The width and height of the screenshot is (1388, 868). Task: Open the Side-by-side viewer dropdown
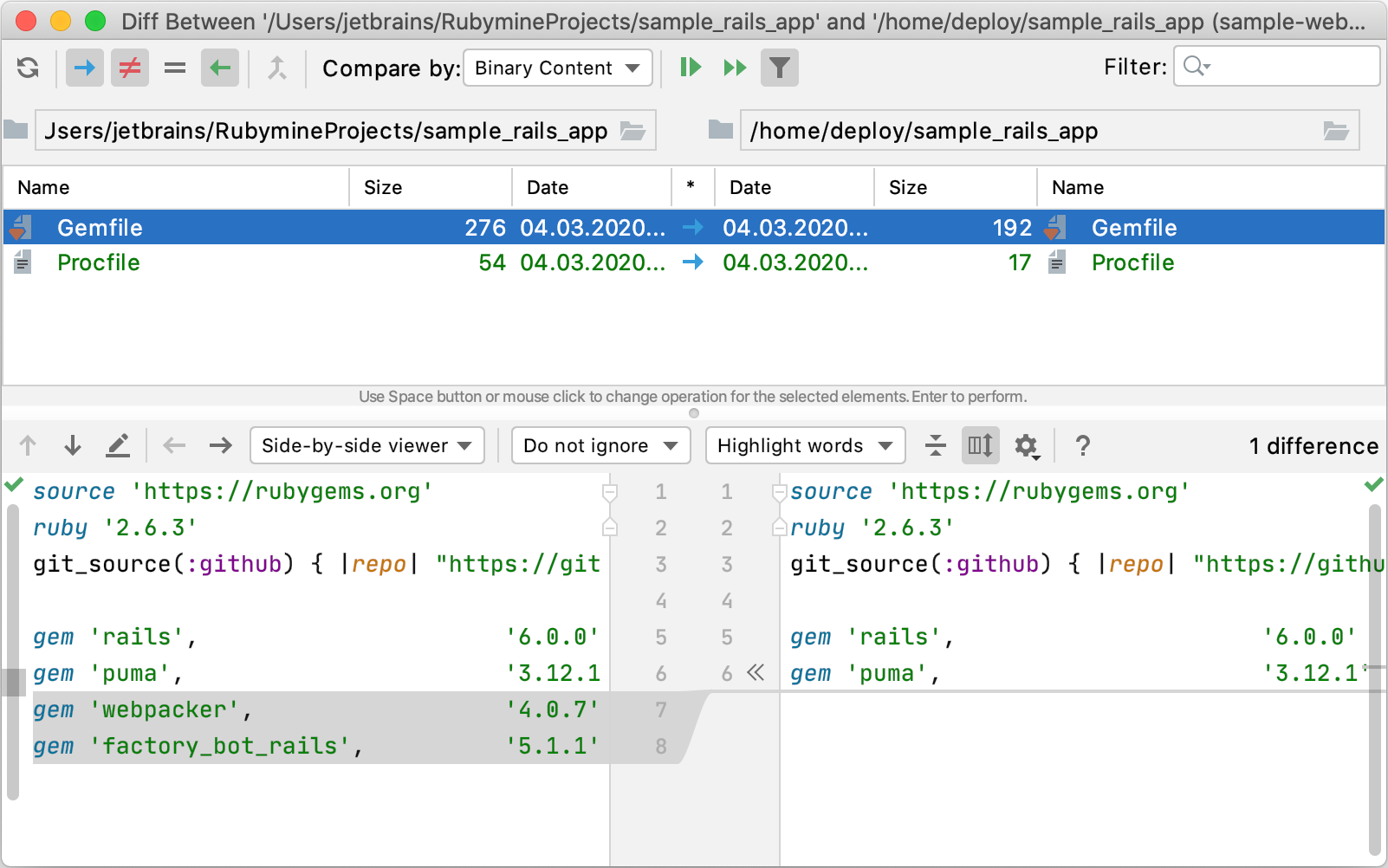[366, 445]
